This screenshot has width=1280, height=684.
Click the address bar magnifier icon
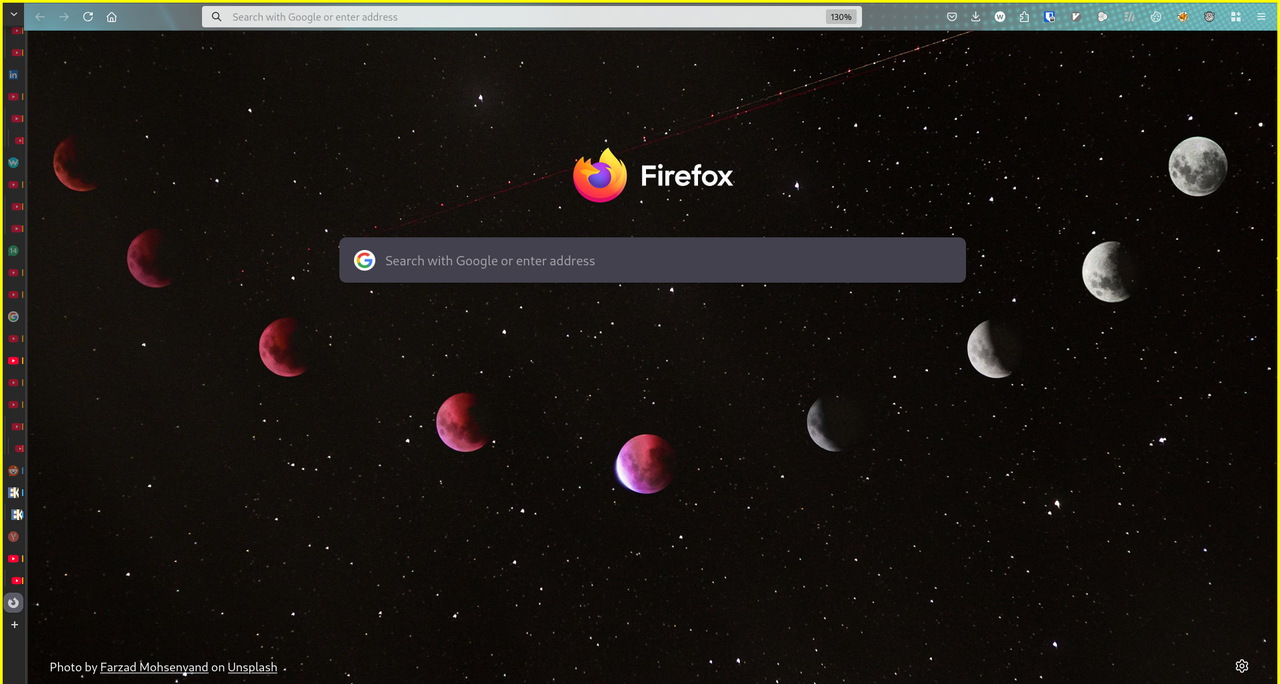216,17
